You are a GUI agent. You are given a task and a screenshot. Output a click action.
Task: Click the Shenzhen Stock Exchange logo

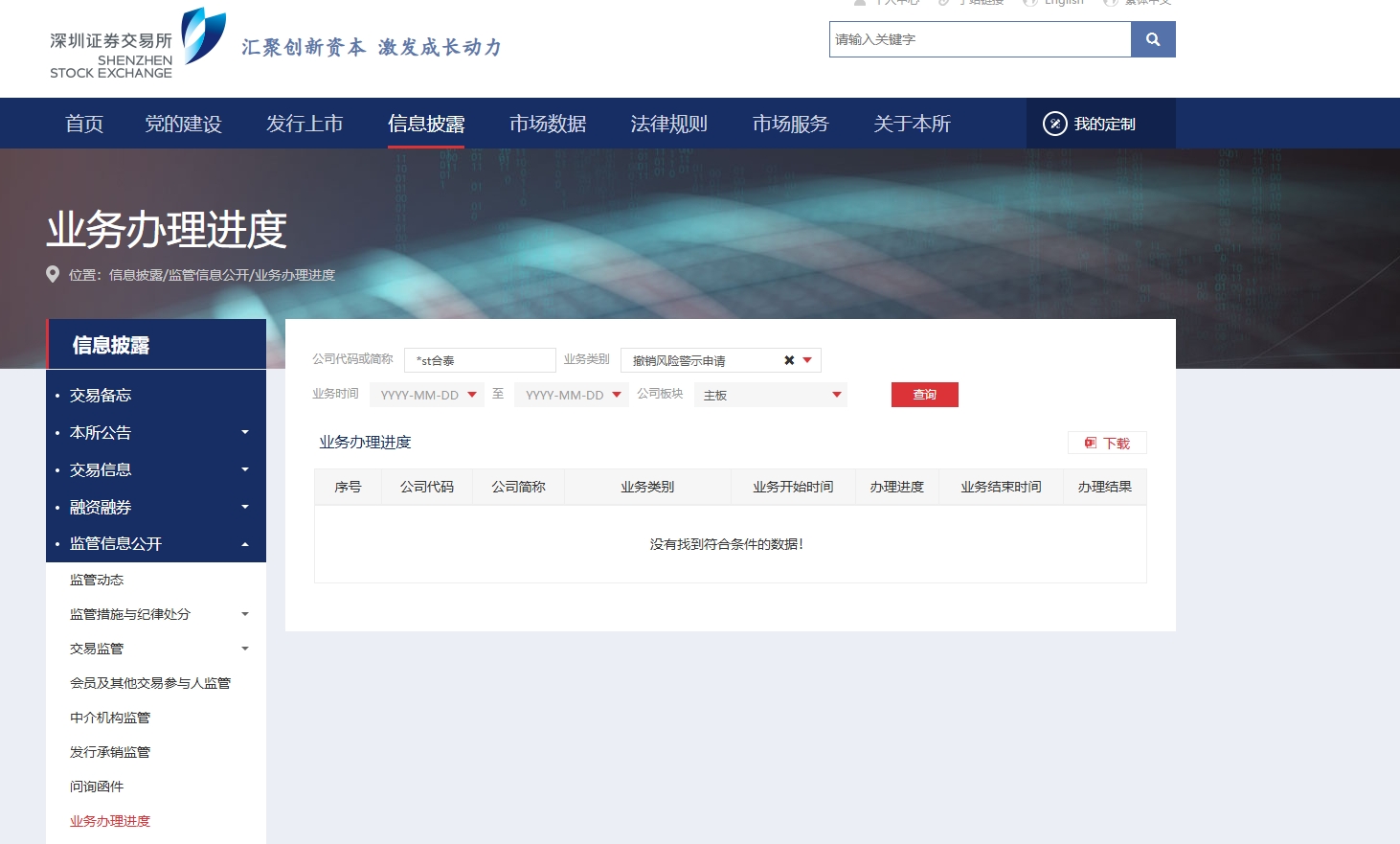(138, 43)
